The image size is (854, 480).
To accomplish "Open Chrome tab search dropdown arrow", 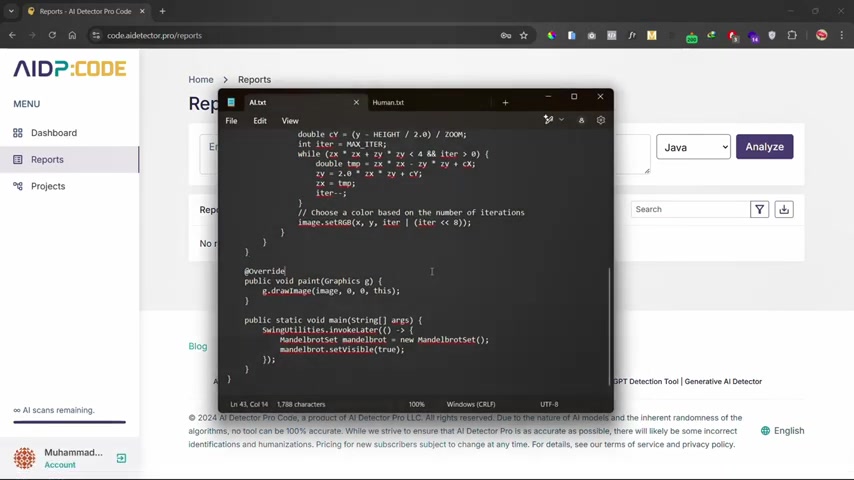I will [x=11, y=11].
